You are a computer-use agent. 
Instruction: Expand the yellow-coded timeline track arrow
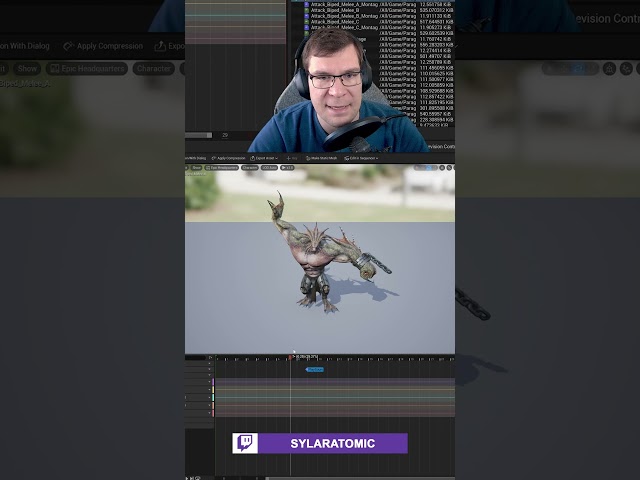pos(209,389)
